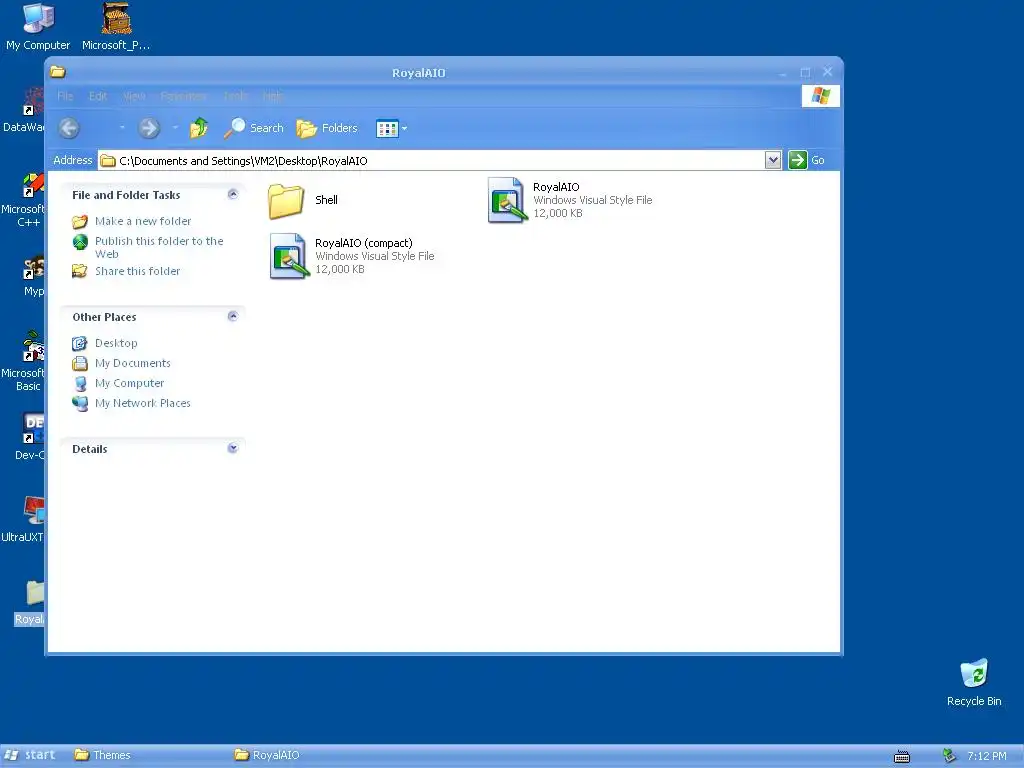
Task: Go to My Computer in Other Places
Action: [x=129, y=383]
